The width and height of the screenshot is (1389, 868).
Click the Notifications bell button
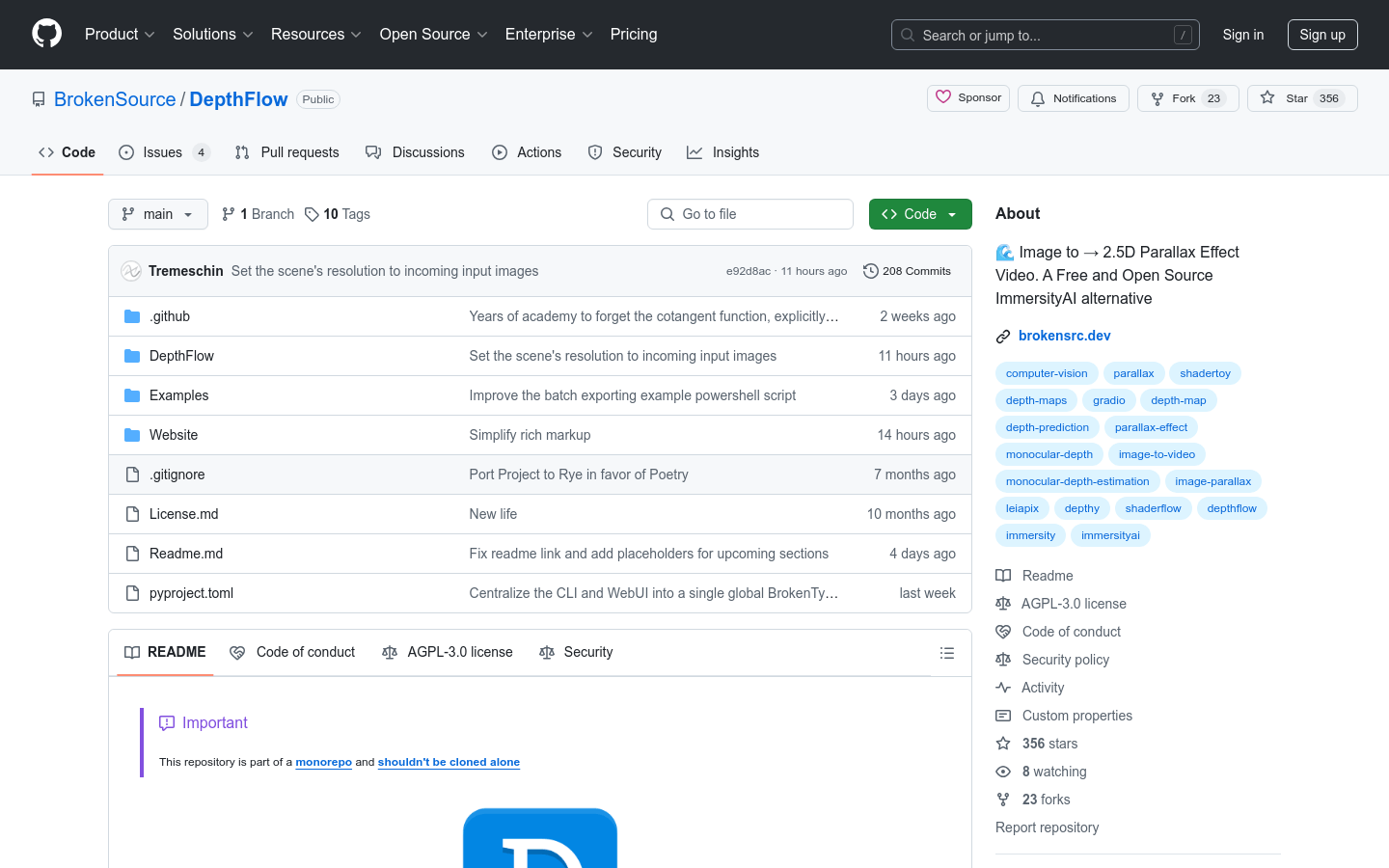(x=1074, y=98)
